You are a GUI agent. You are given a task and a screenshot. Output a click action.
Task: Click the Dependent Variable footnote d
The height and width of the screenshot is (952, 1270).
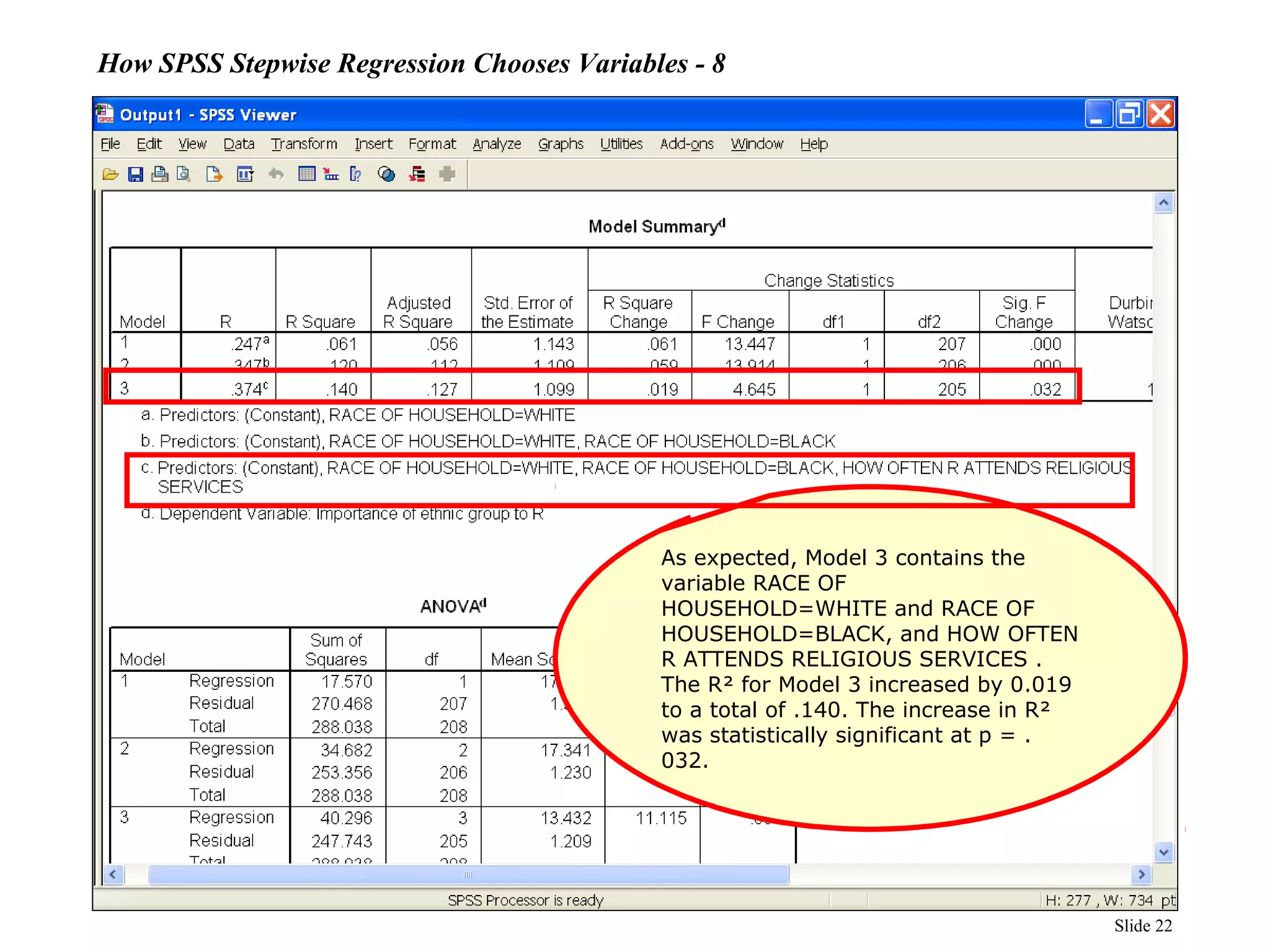pyautogui.click(x=342, y=514)
